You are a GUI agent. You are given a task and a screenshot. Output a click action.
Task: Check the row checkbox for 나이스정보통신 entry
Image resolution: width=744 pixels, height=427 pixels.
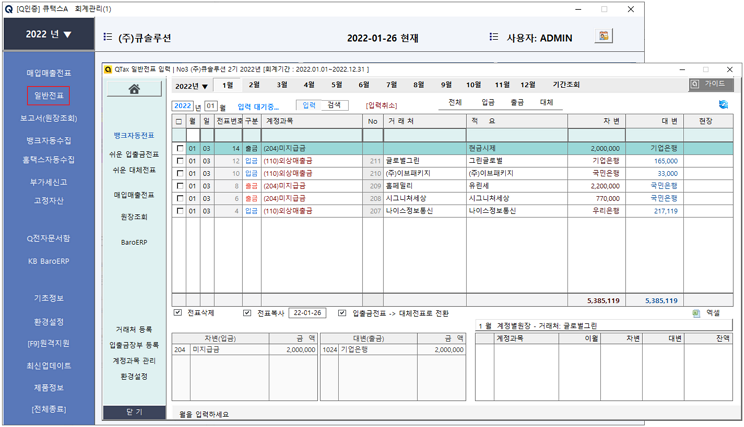(179, 211)
